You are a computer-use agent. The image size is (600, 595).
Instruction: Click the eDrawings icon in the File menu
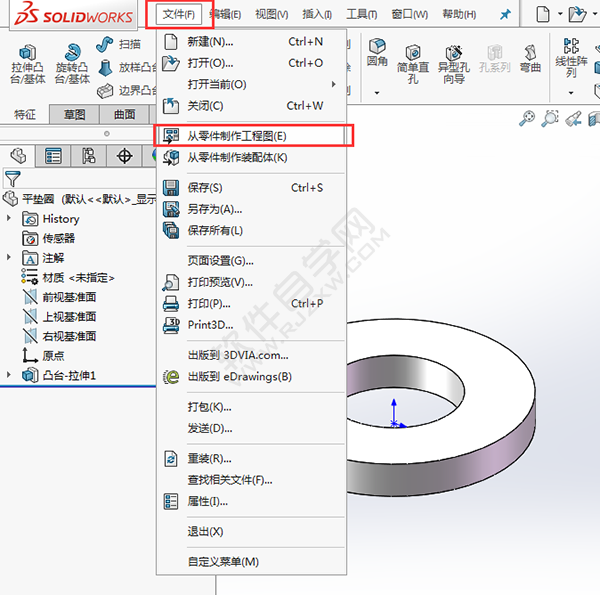coord(171,377)
